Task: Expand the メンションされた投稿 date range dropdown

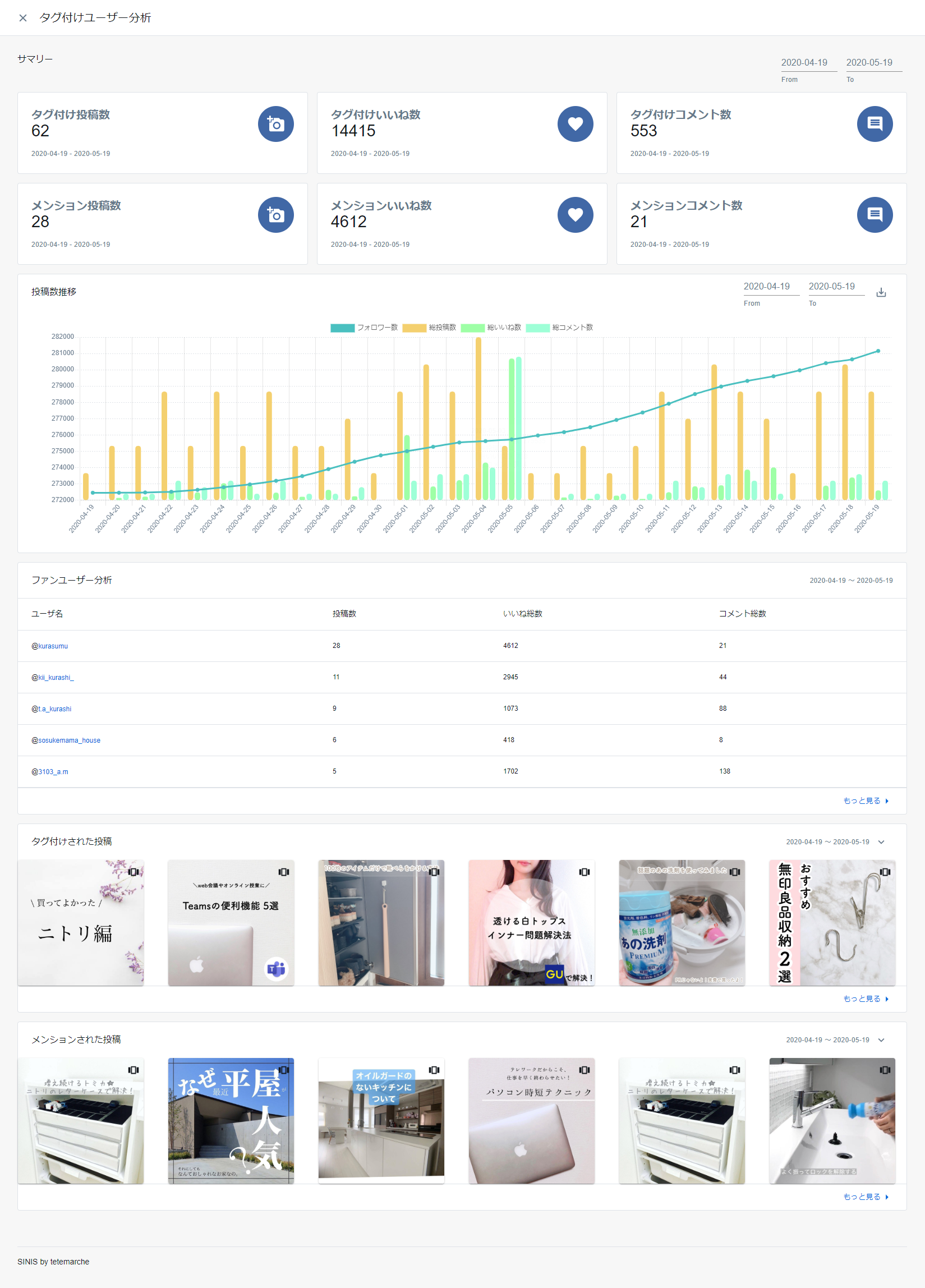Action: click(x=881, y=1040)
